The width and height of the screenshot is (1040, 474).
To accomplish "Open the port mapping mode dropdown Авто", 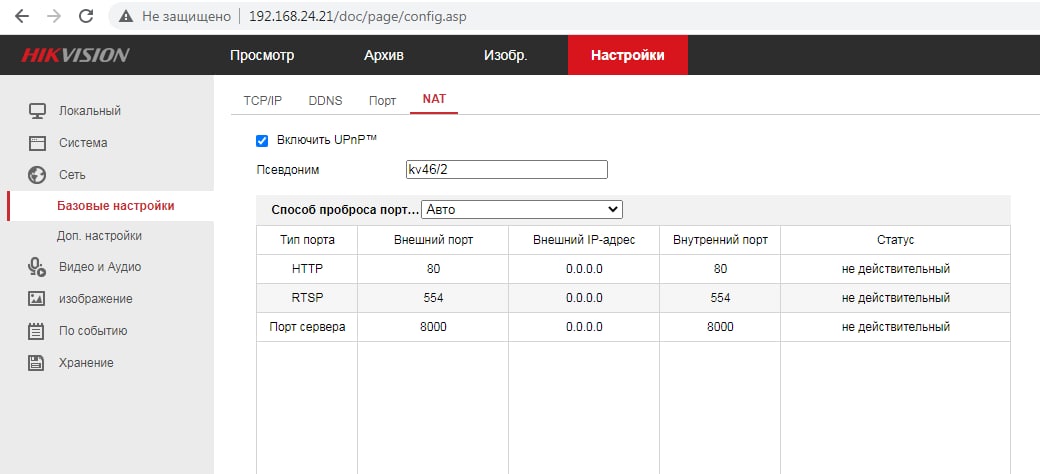I will click(x=522, y=209).
